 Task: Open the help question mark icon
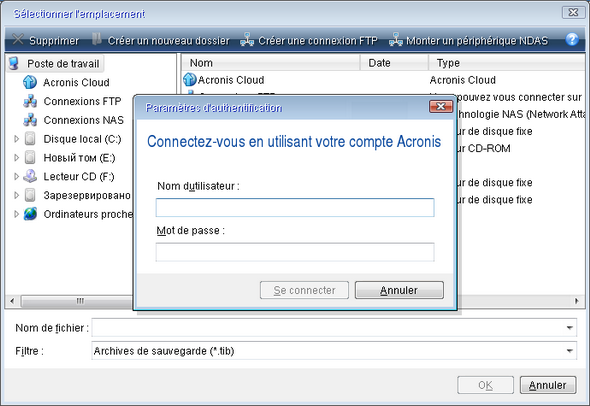(572, 39)
